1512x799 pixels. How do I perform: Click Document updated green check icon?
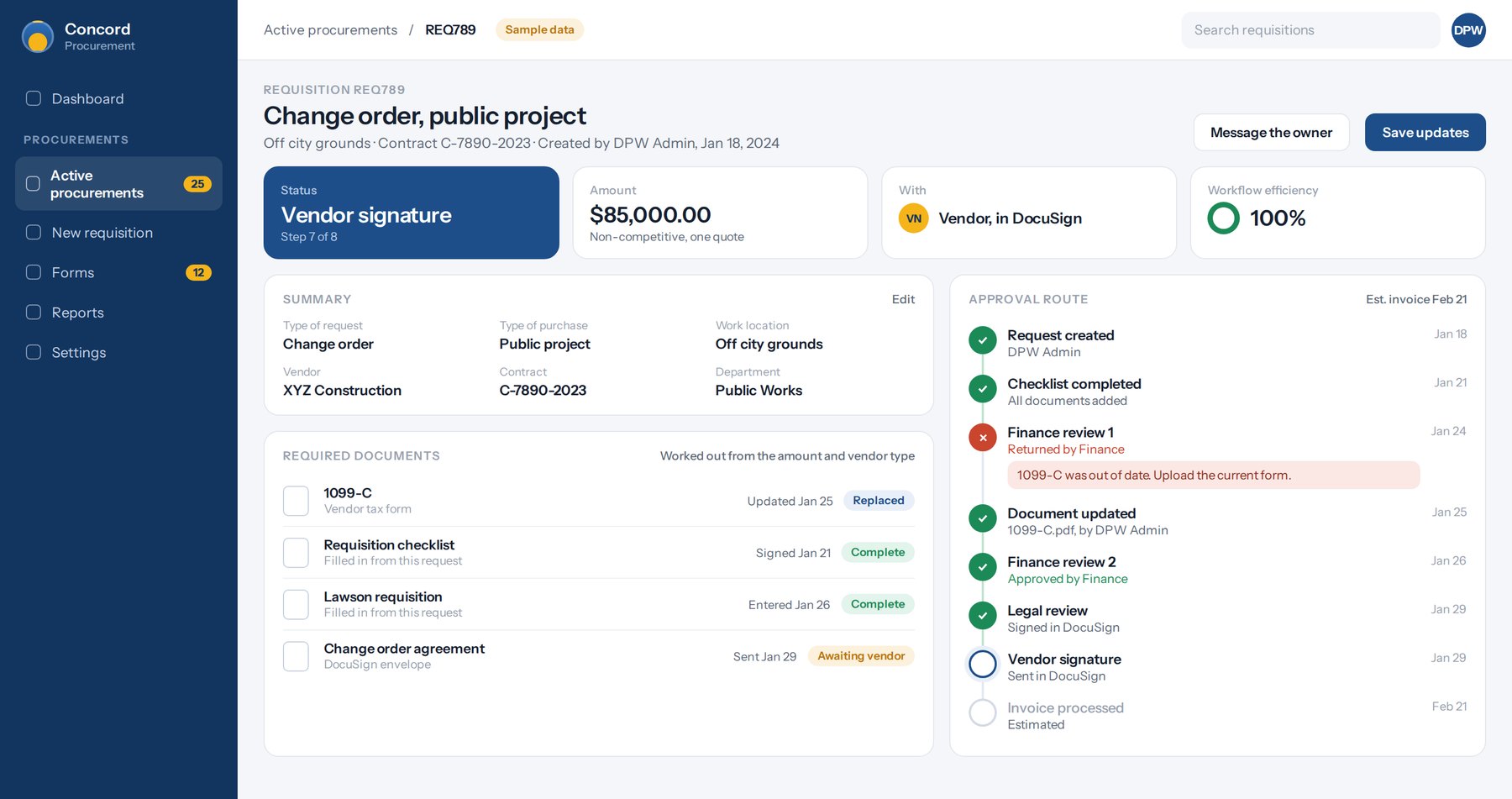(x=983, y=518)
